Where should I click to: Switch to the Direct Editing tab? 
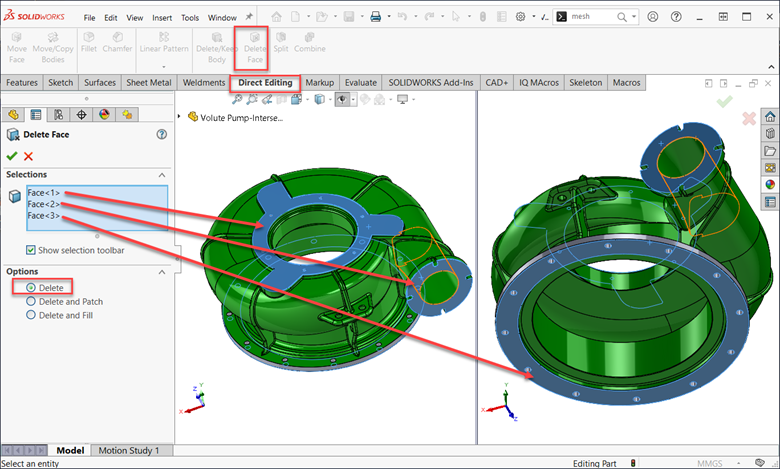click(x=265, y=83)
